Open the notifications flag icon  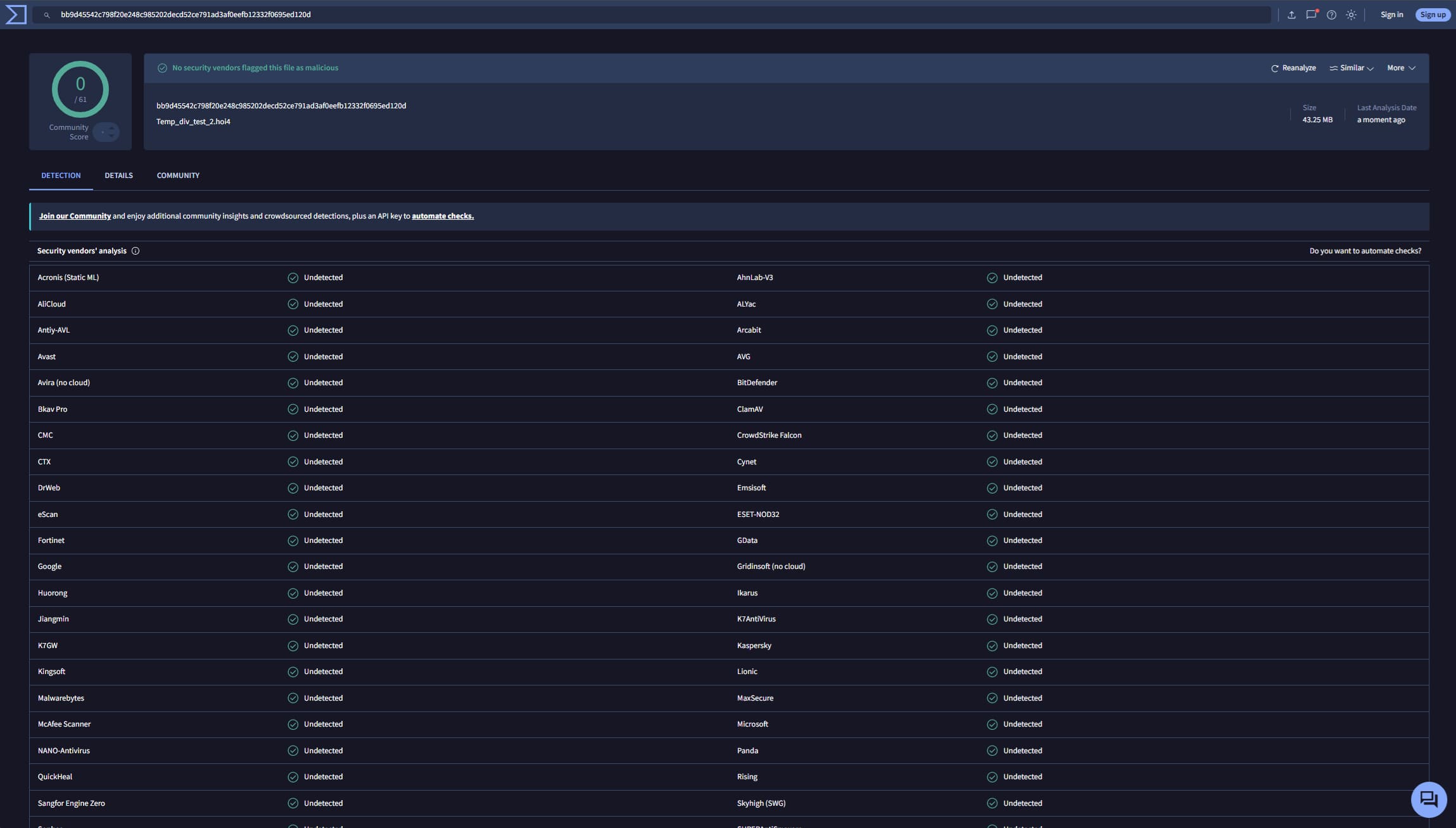pos(1312,15)
